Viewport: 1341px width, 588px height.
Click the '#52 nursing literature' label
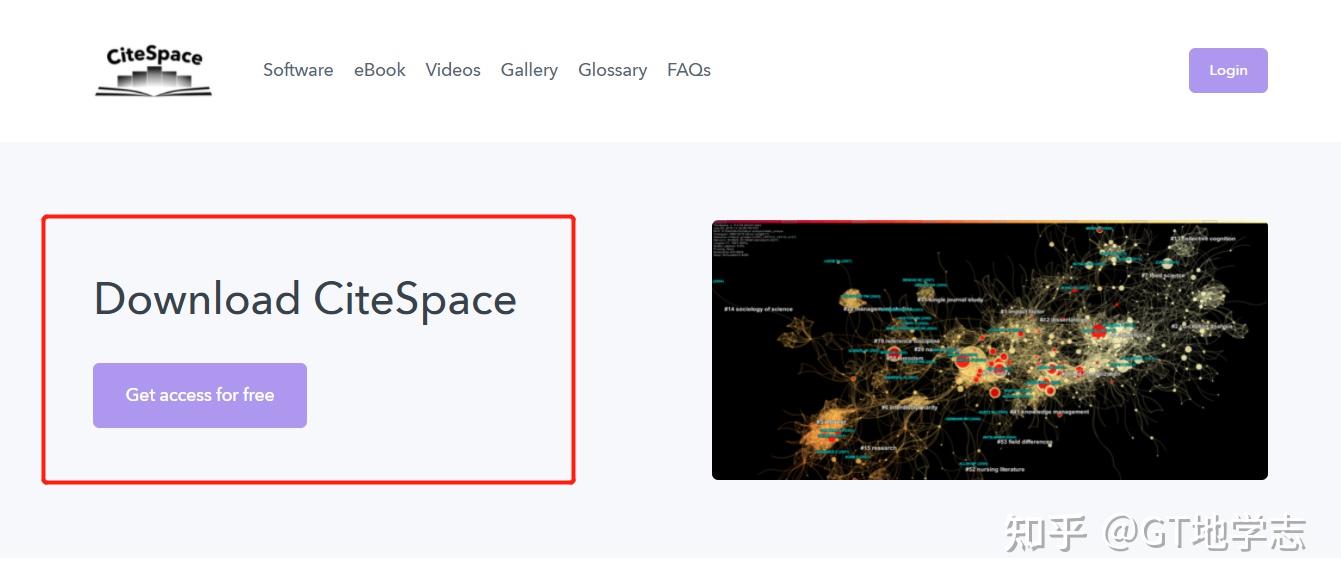click(996, 467)
